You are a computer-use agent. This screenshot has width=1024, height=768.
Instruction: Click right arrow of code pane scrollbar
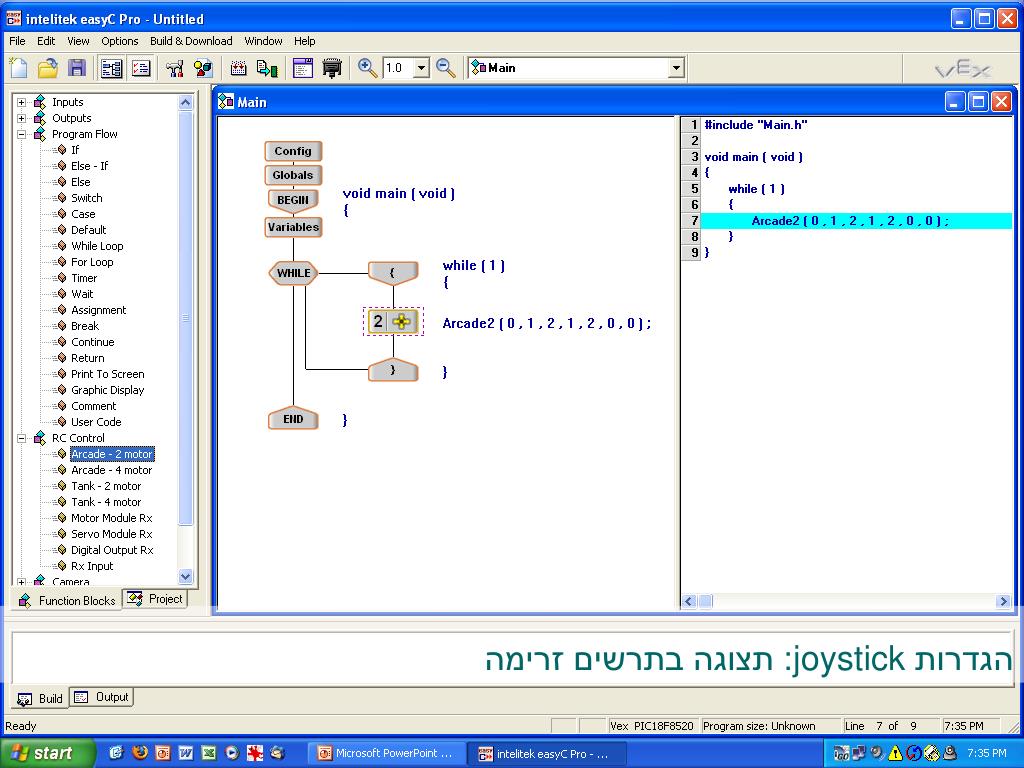click(1004, 601)
